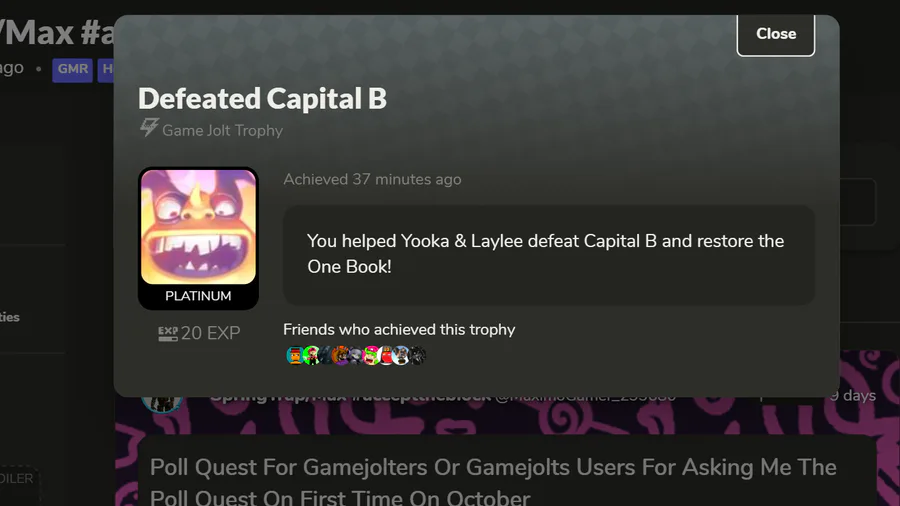Select the Defeated Capital B title

coord(262,99)
